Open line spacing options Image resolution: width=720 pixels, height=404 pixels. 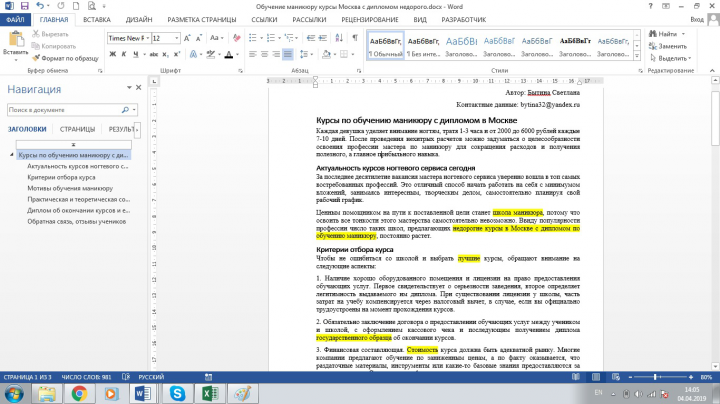click(306, 54)
